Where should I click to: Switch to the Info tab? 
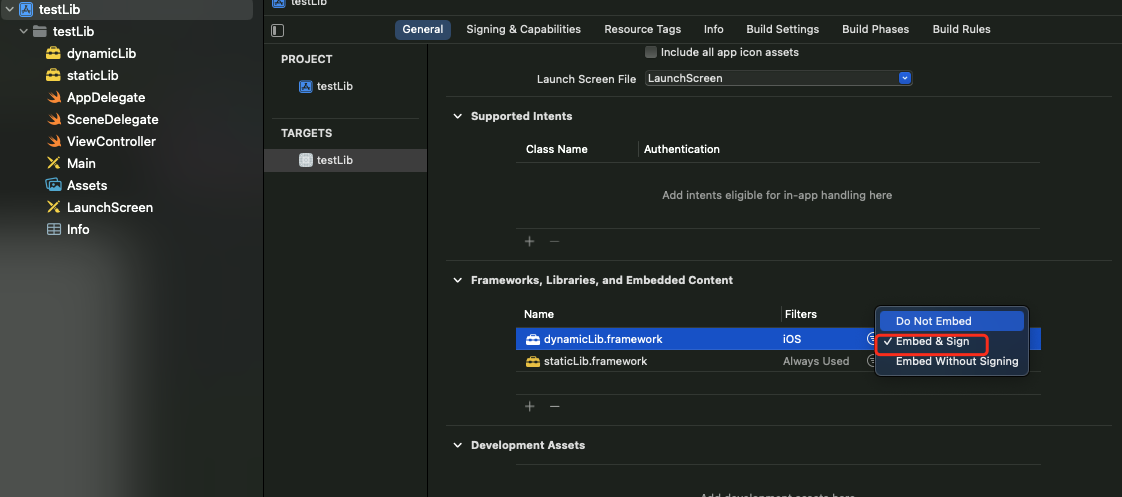click(x=713, y=29)
